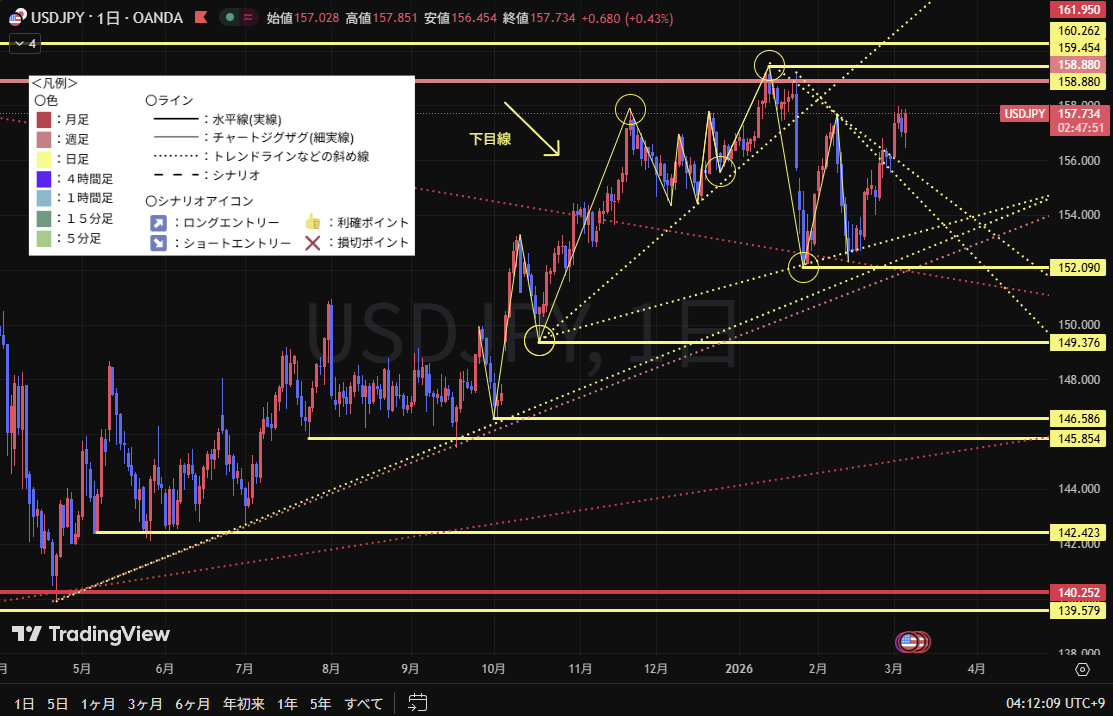
Task: Click the US flag event marker near March
Action: (909, 641)
